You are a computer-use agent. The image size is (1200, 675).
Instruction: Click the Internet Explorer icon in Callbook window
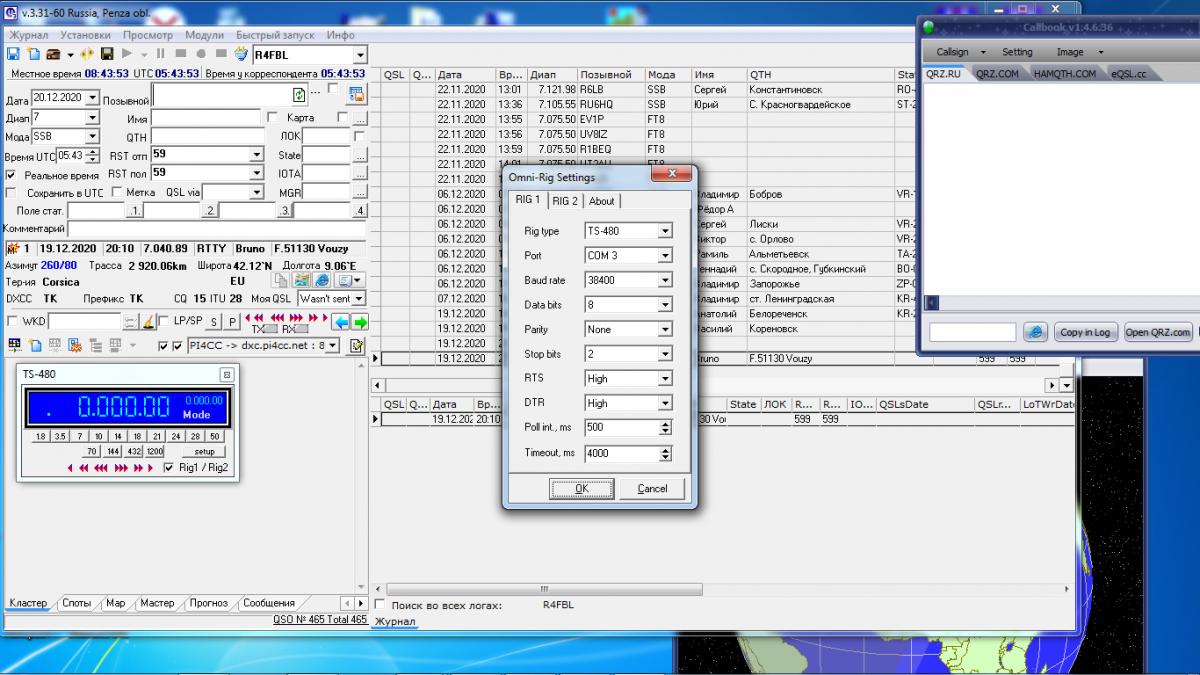[x=1035, y=332]
